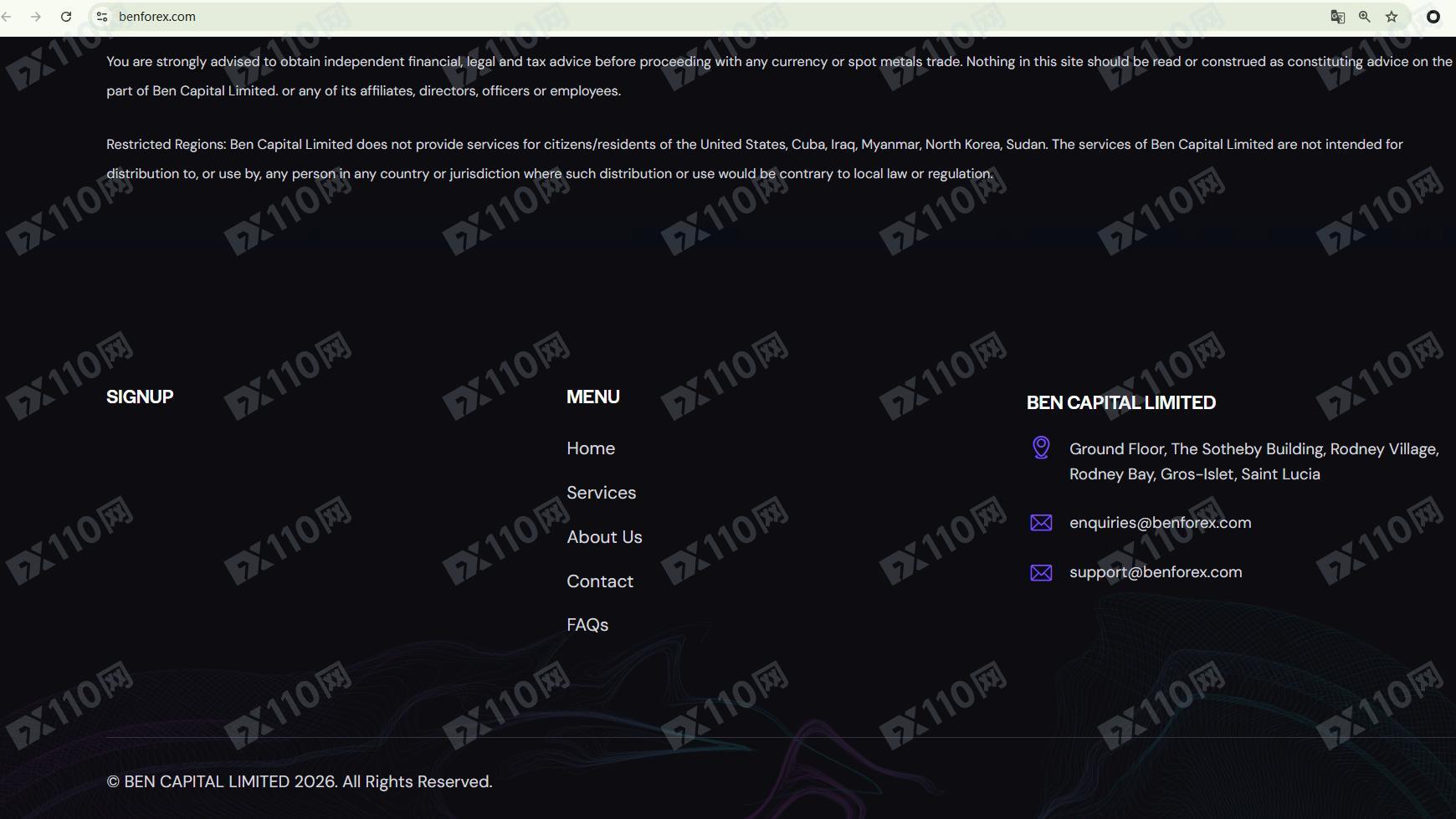The width and height of the screenshot is (1456, 819).
Task: Open site information icon beside the URL
Action: click(x=102, y=17)
